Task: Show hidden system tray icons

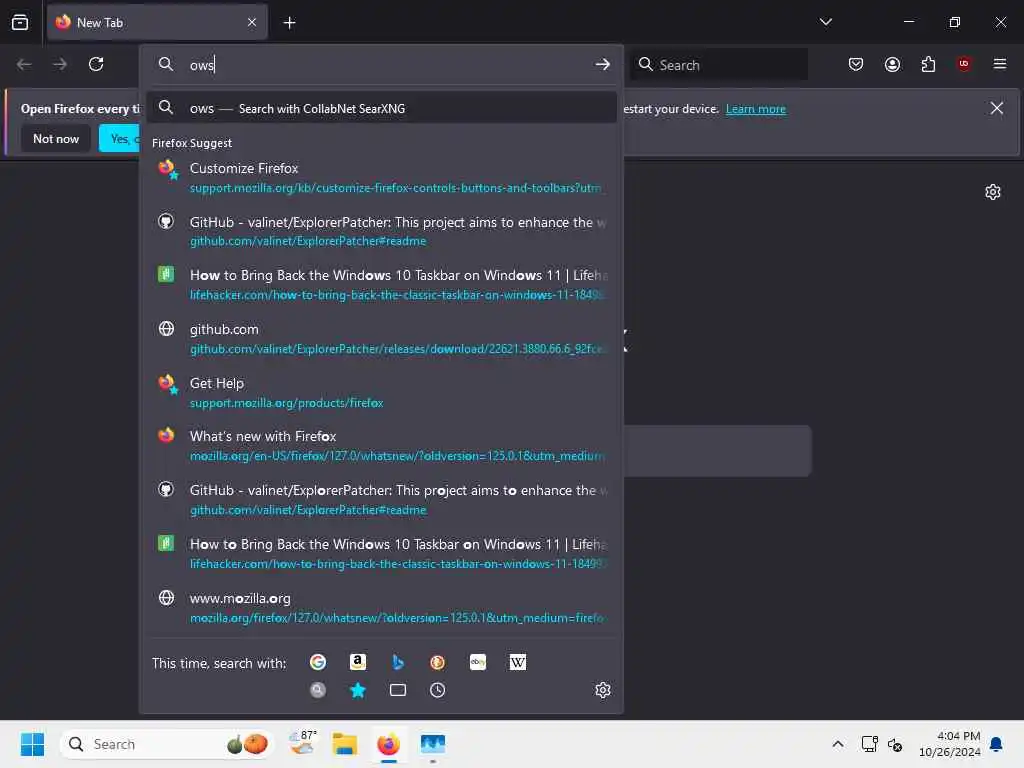Action: coord(837,744)
